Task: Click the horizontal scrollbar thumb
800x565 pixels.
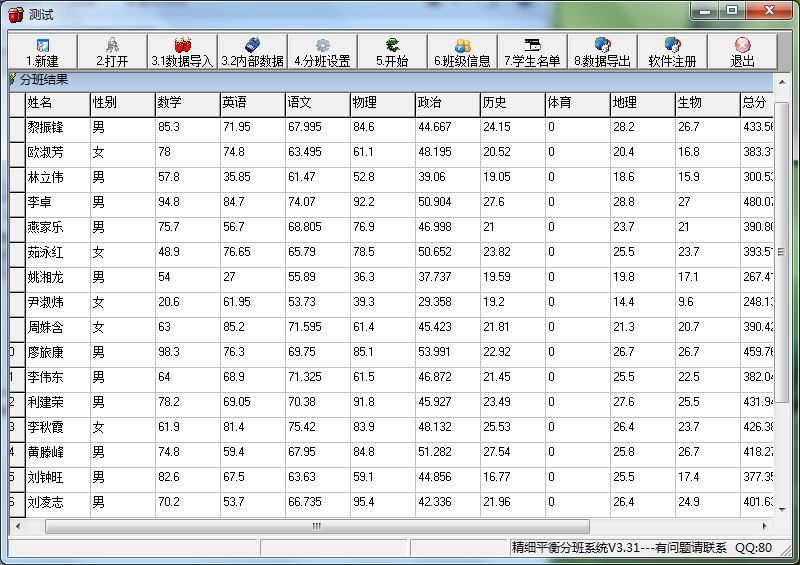Action: tap(316, 526)
